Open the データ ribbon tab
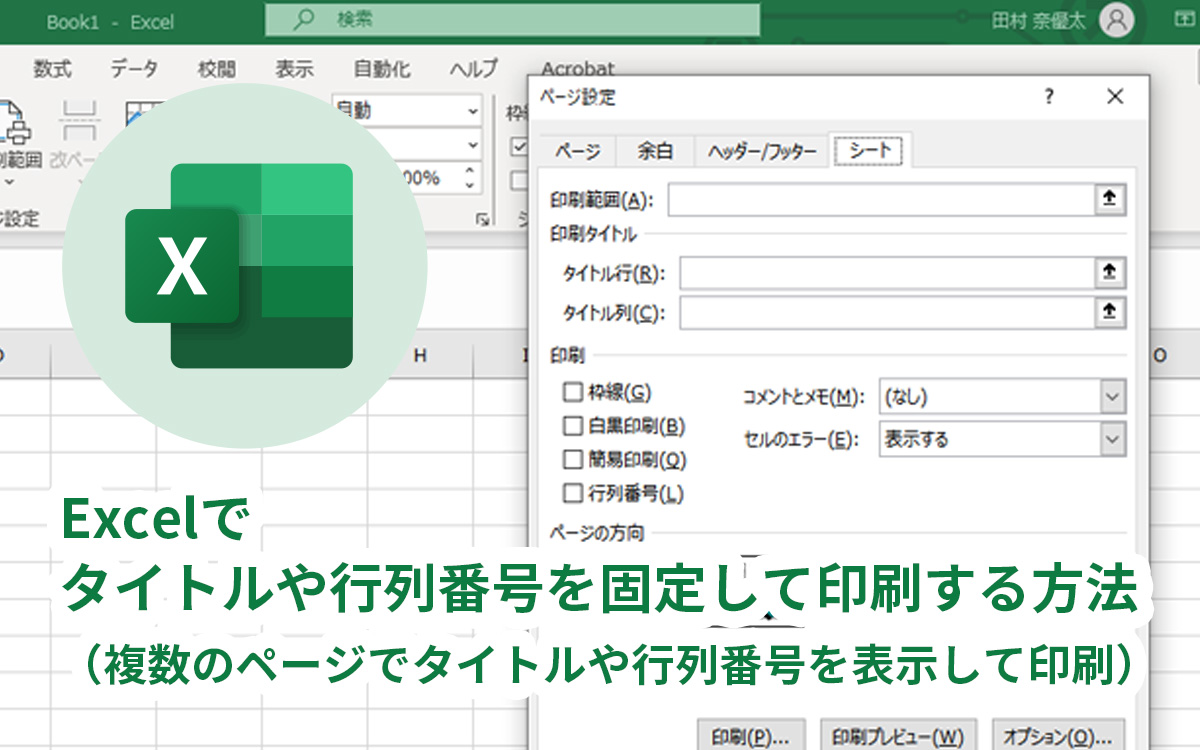Image resolution: width=1200 pixels, height=750 pixels. coord(134,69)
